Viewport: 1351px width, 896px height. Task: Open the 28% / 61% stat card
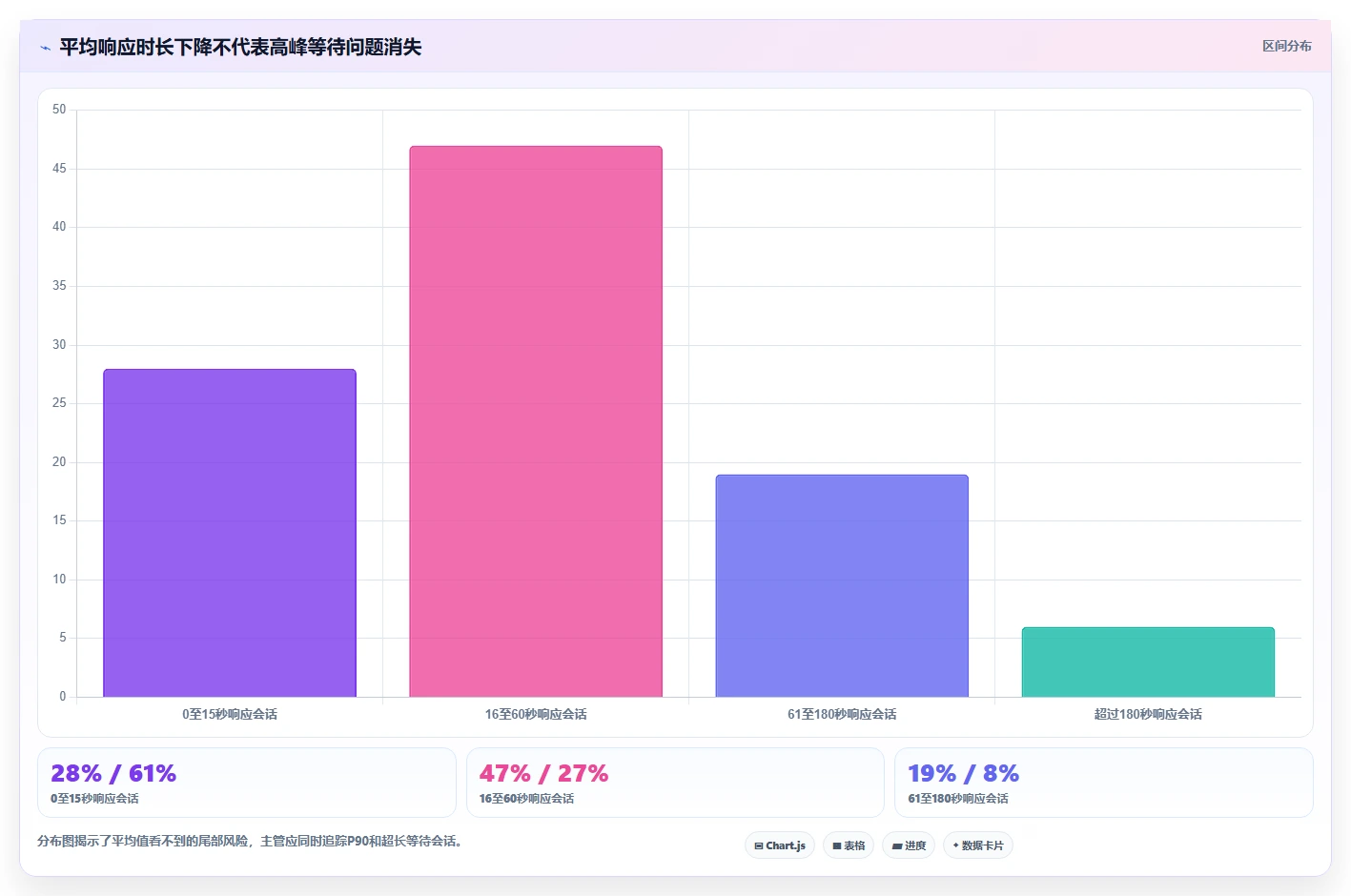point(247,783)
